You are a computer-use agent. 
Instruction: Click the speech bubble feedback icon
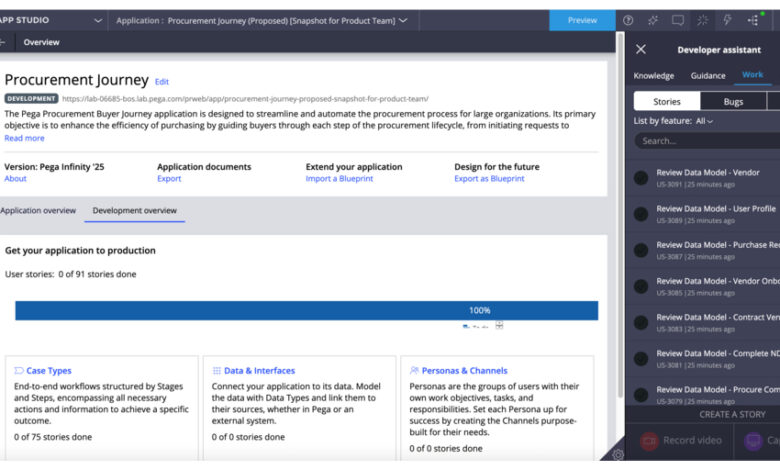click(x=678, y=20)
